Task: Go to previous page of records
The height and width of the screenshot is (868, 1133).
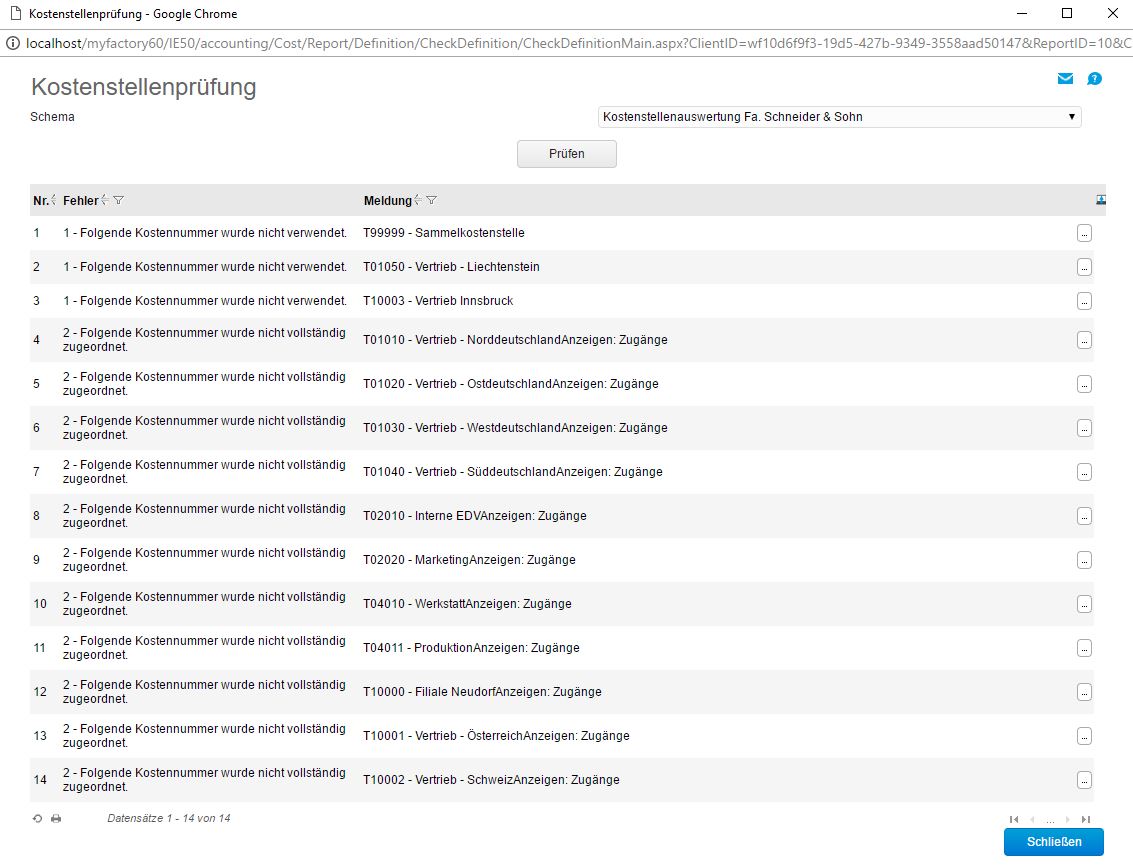Action: (x=1033, y=820)
